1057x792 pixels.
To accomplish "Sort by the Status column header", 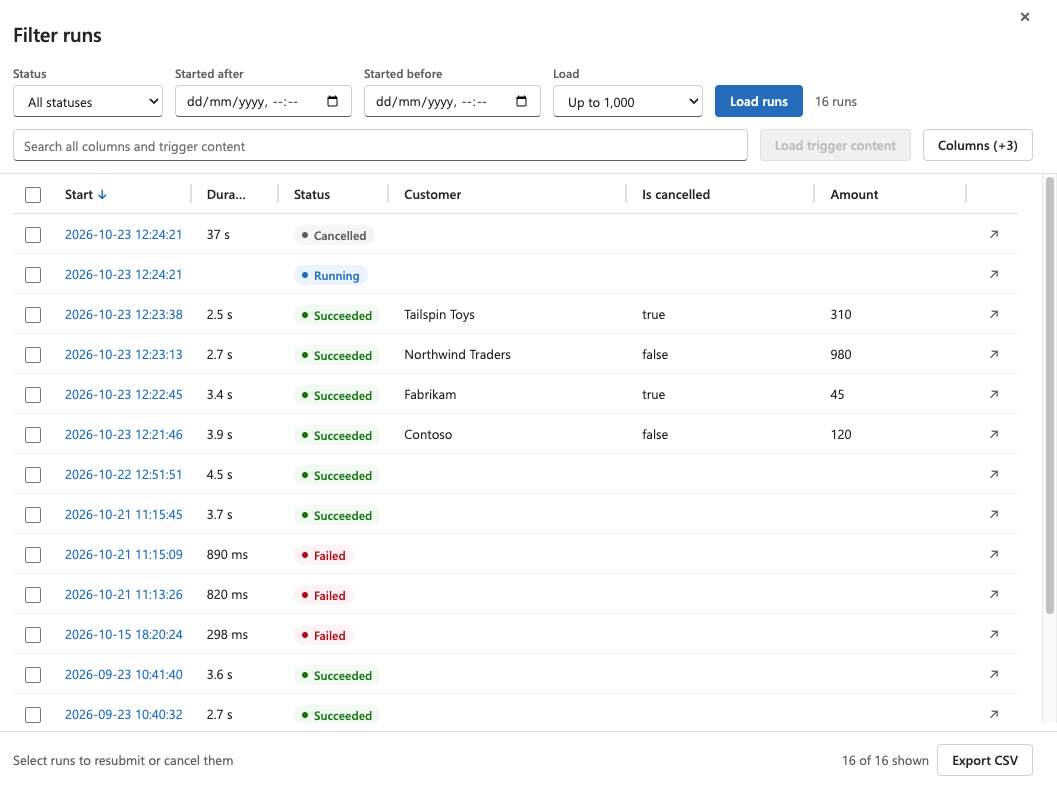I will pyautogui.click(x=312, y=194).
